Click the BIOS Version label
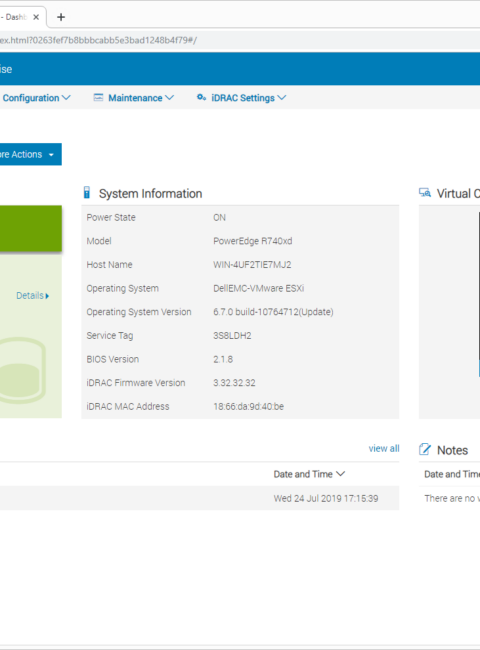Image resolution: width=480 pixels, height=650 pixels. pos(112,359)
